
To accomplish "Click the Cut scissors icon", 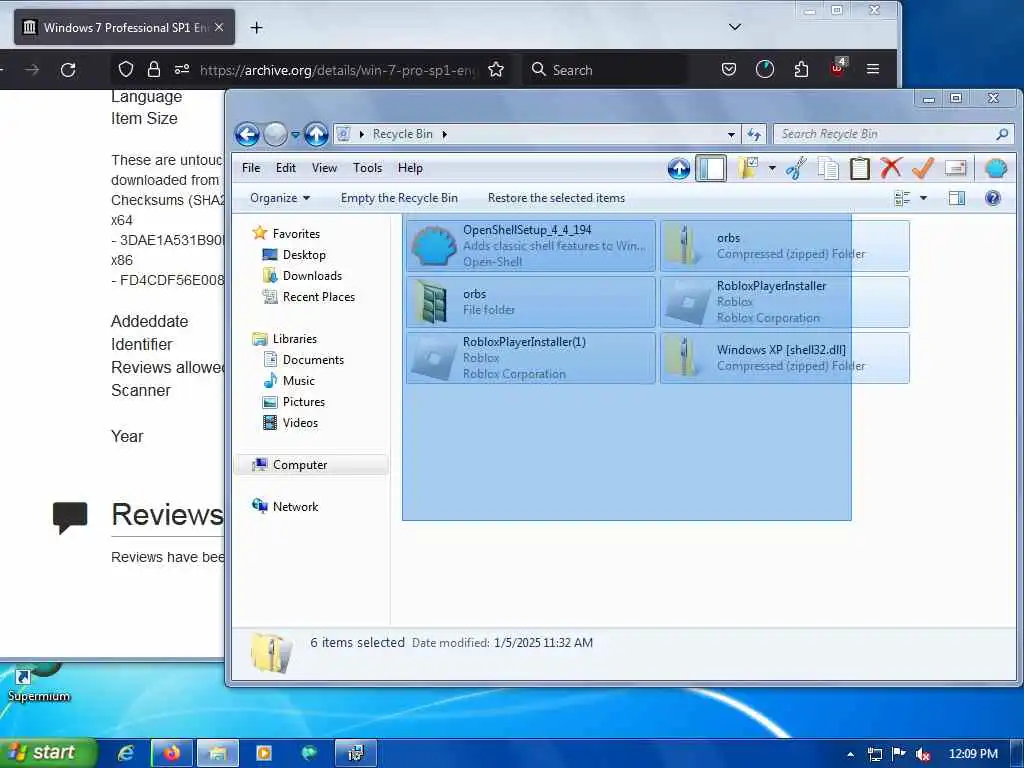I will click(x=797, y=168).
